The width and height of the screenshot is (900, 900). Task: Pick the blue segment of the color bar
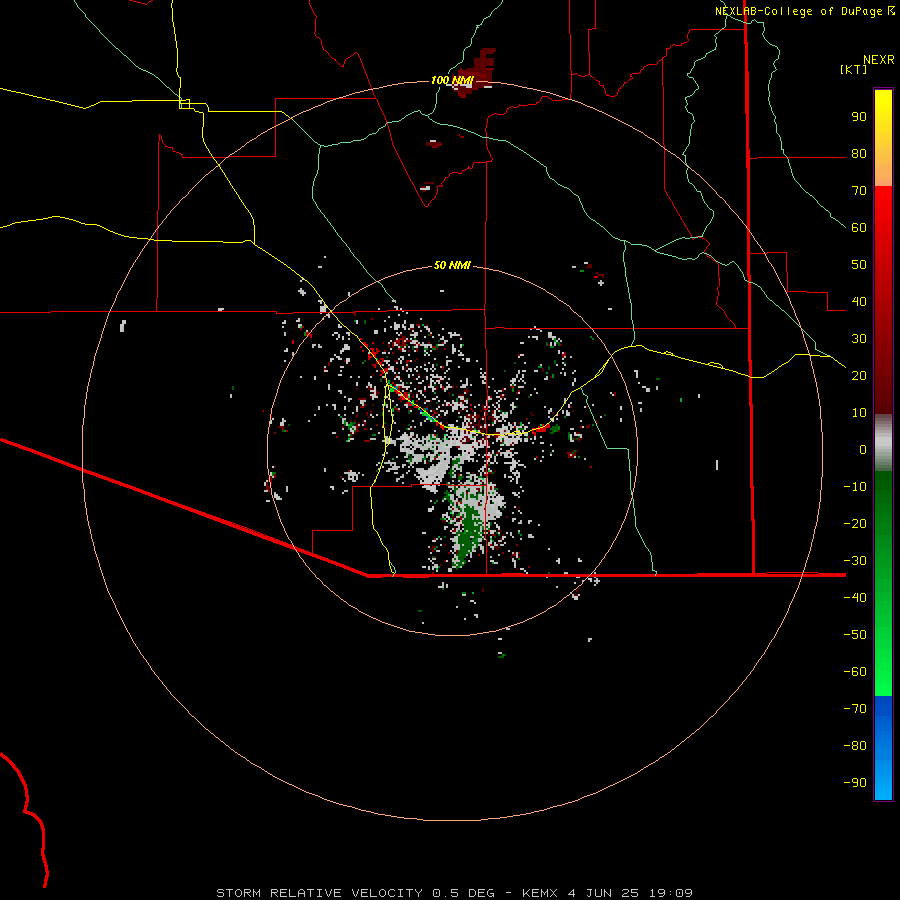pos(883,748)
